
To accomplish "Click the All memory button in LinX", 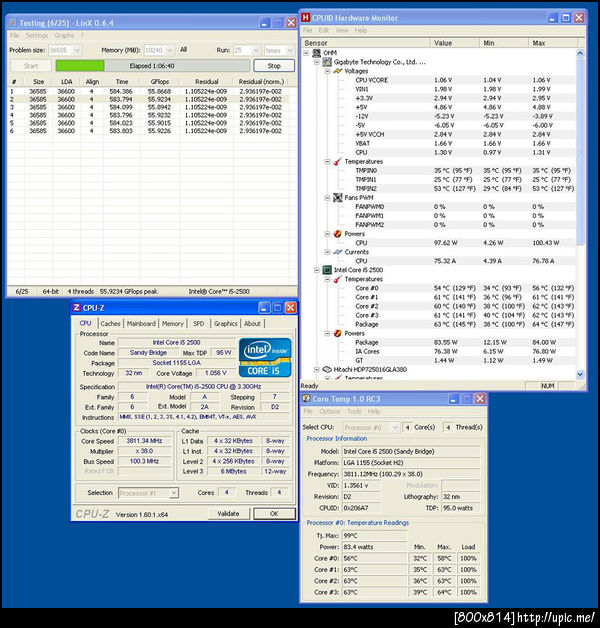I will (183, 50).
